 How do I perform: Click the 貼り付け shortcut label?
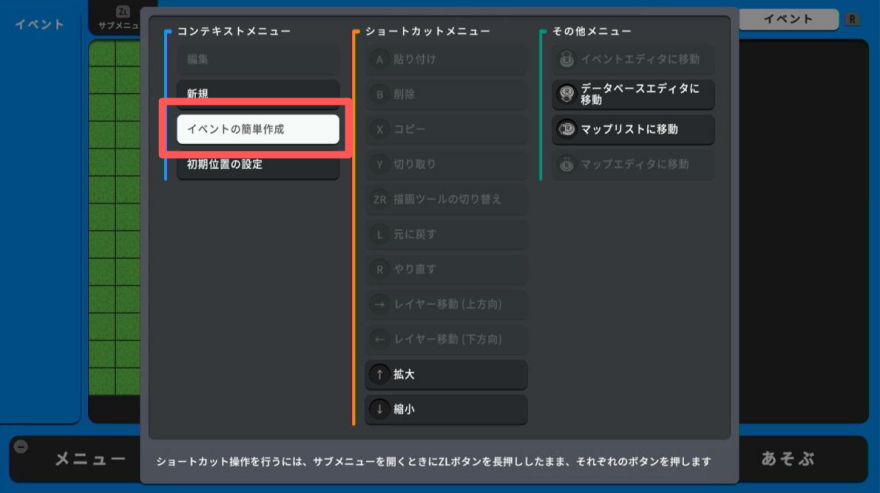(415, 60)
